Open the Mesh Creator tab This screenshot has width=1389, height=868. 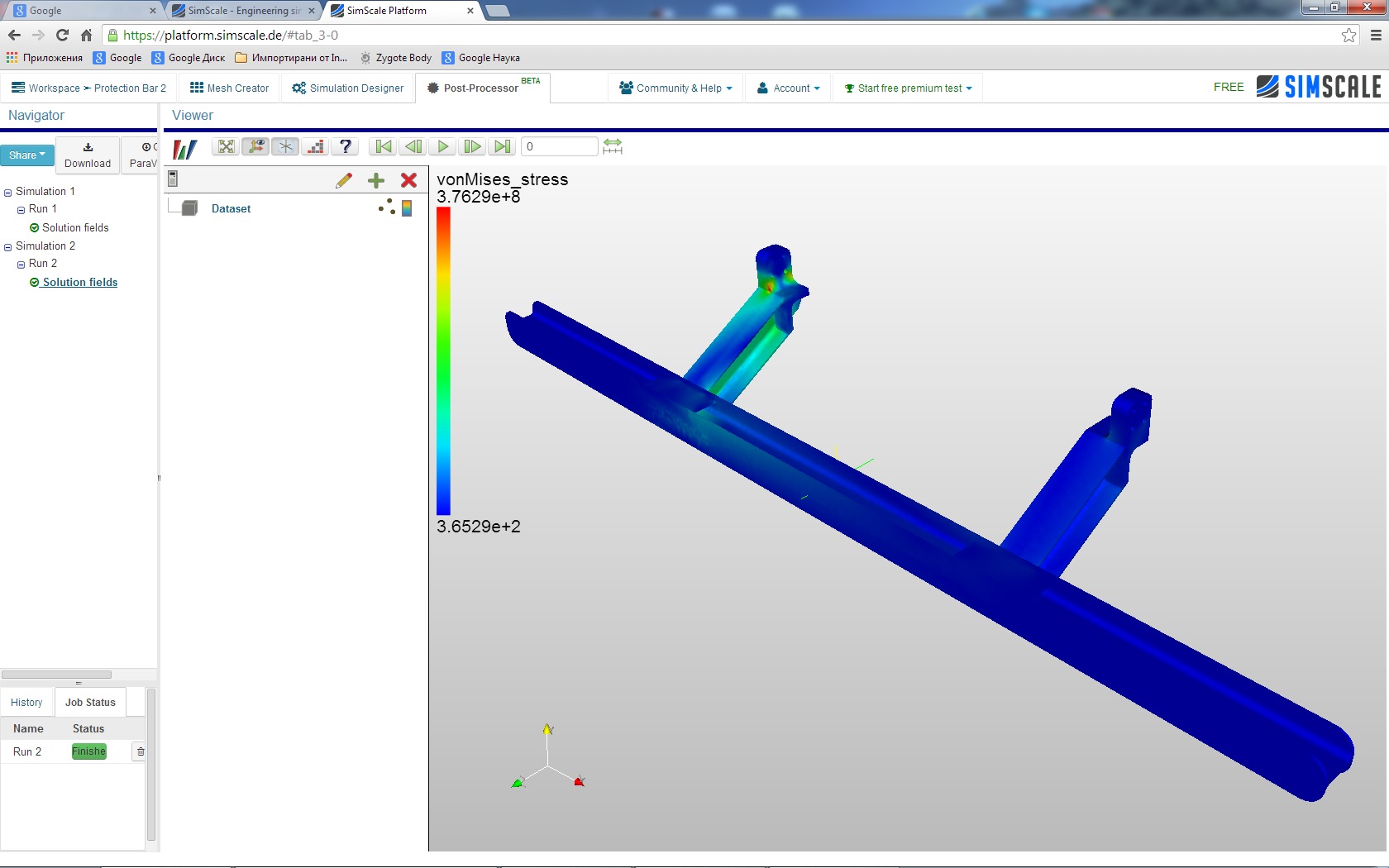(229, 88)
